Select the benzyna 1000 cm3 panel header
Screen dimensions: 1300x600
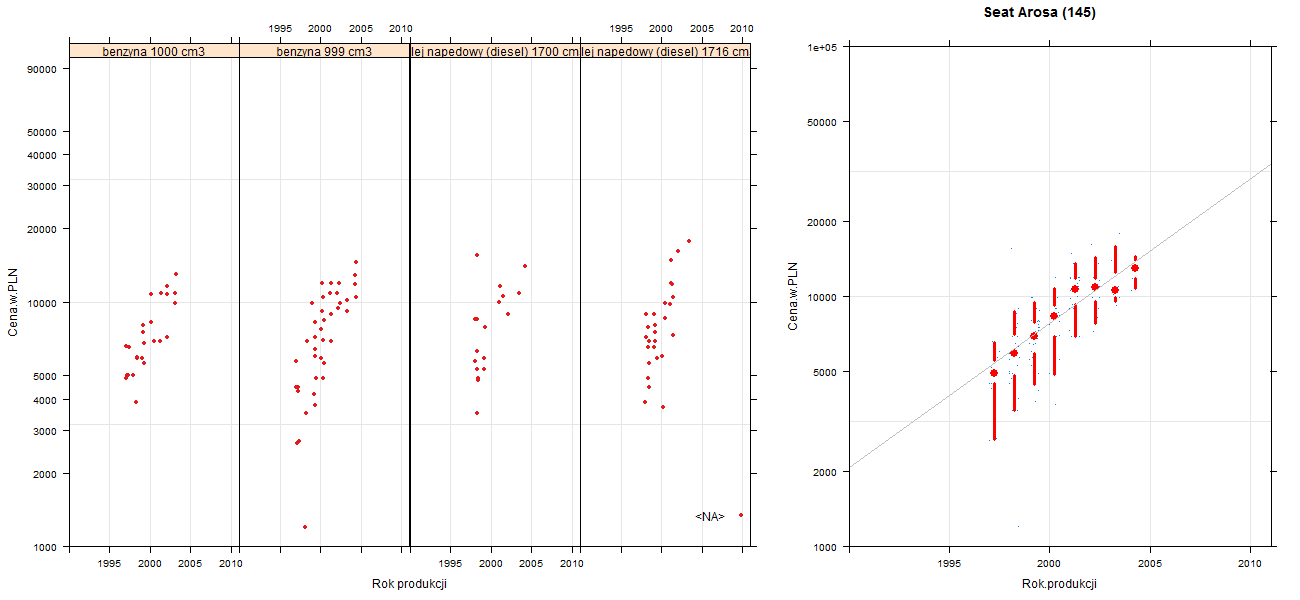tap(154, 51)
